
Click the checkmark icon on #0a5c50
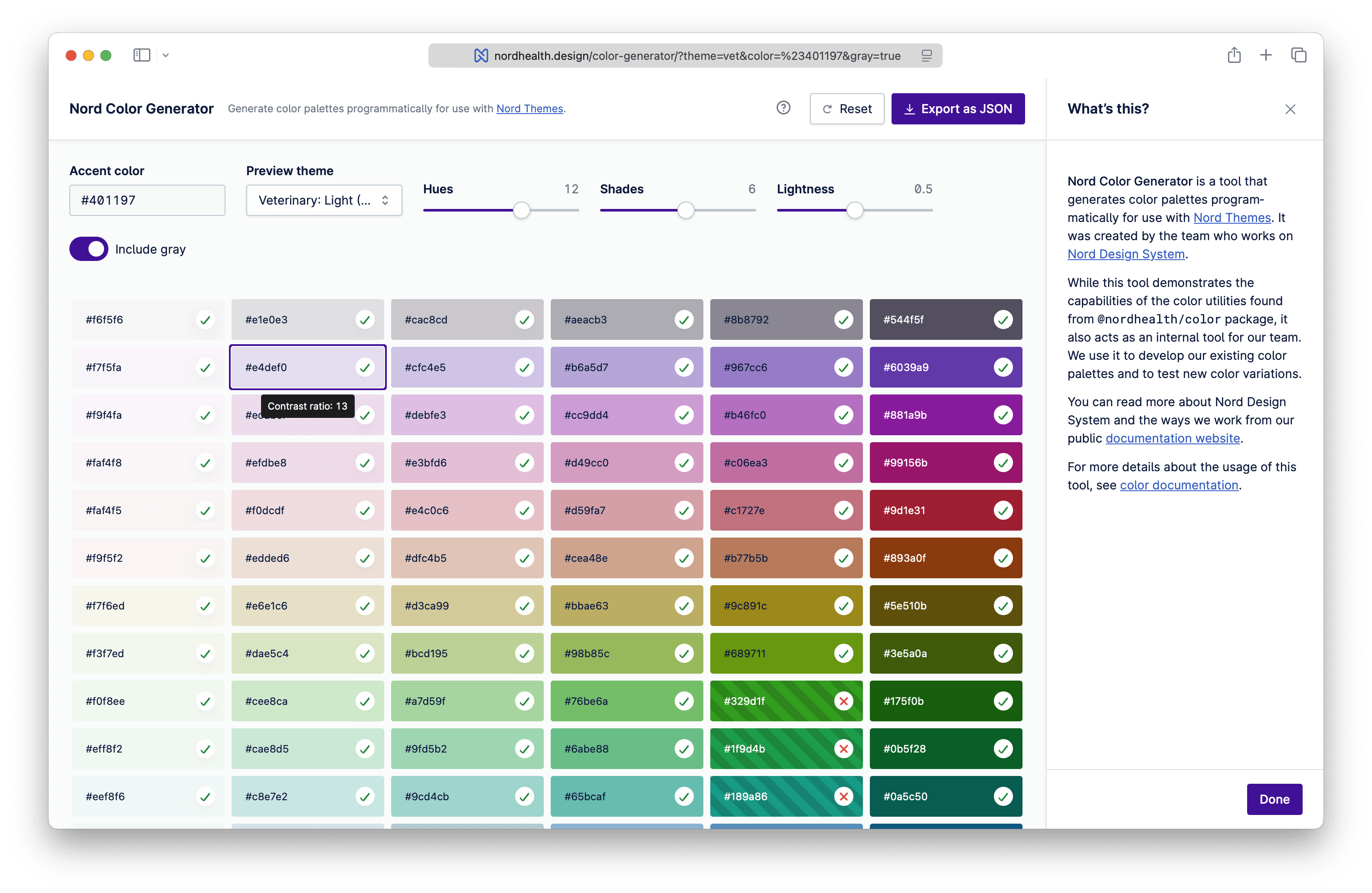coord(1003,796)
